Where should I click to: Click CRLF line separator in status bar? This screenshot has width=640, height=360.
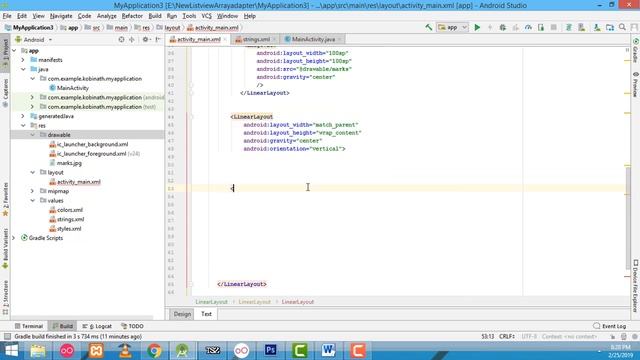tap(507, 337)
